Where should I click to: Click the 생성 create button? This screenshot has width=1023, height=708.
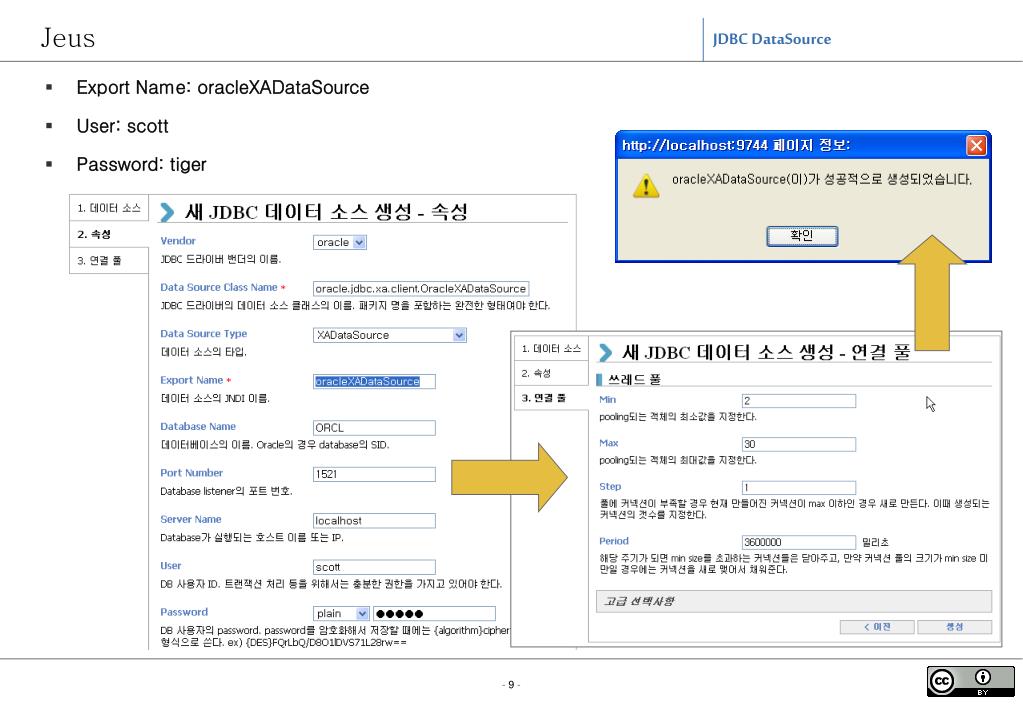coord(954,627)
